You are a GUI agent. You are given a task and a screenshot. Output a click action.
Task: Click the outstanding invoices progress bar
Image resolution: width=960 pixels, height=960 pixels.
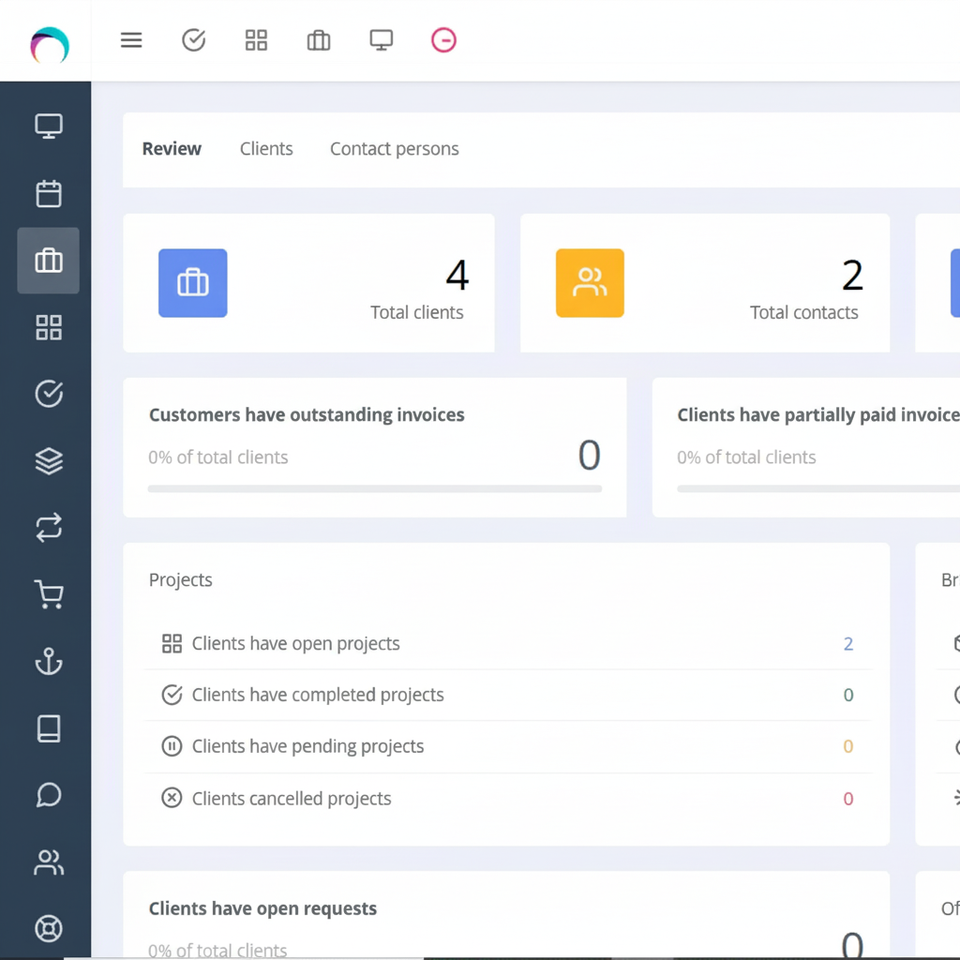pos(374,489)
